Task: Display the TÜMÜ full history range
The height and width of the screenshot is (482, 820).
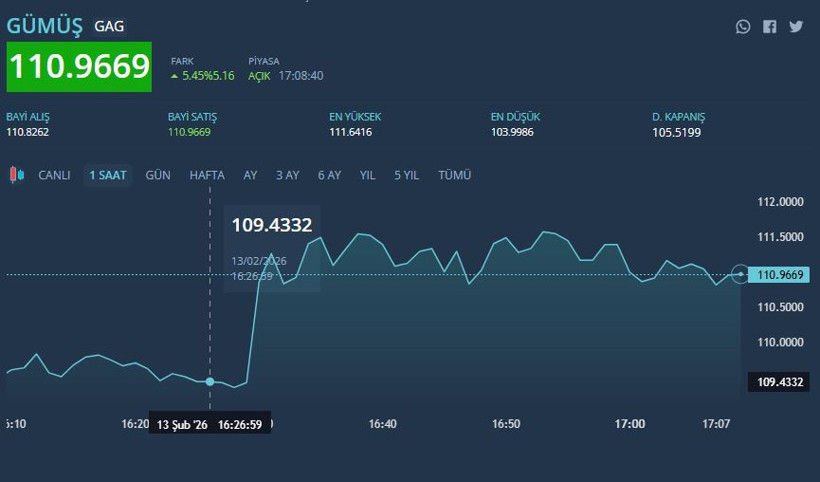Action: 454,175
